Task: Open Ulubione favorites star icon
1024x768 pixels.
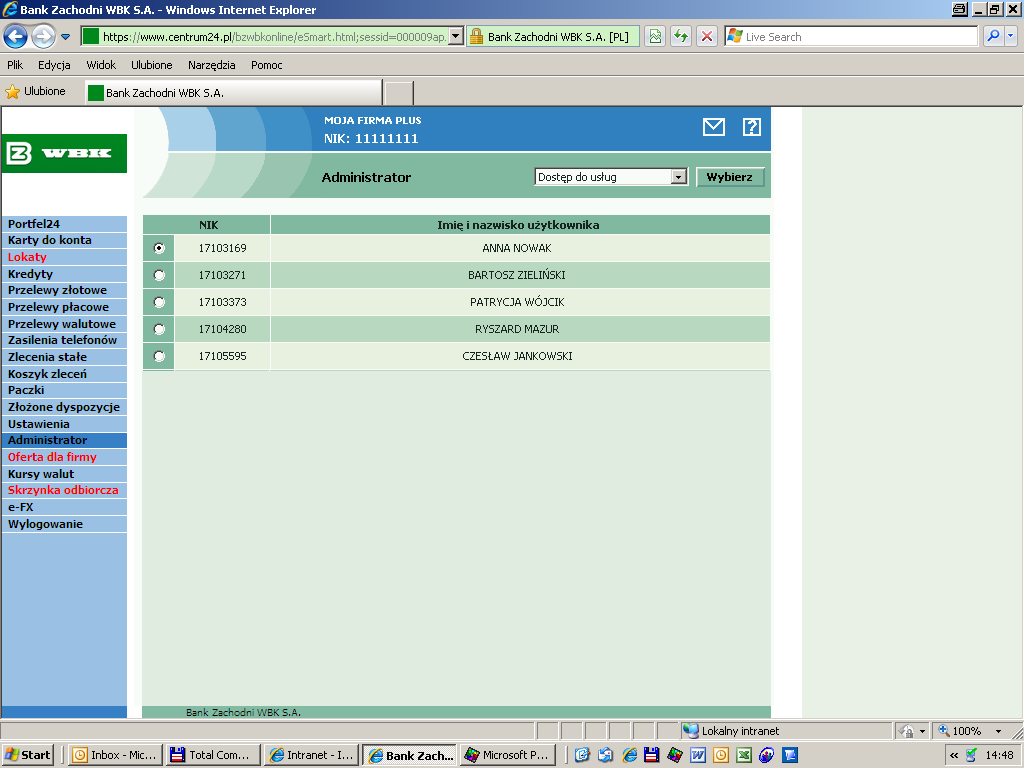Action: (x=12, y=92)
